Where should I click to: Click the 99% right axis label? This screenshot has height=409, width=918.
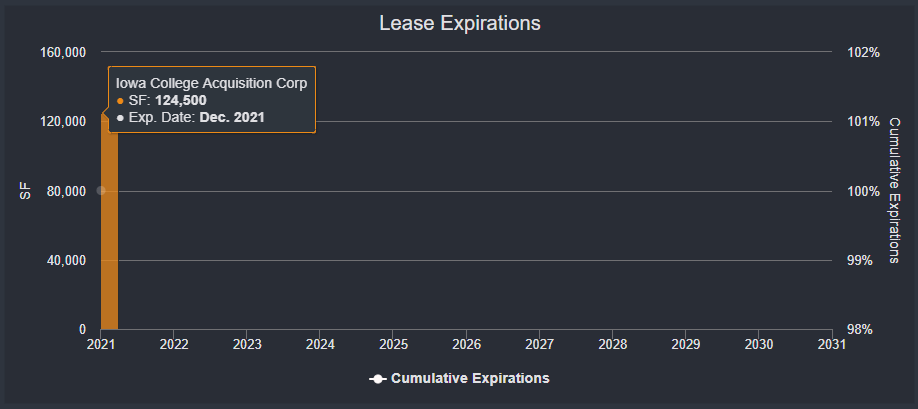point(861,260)
